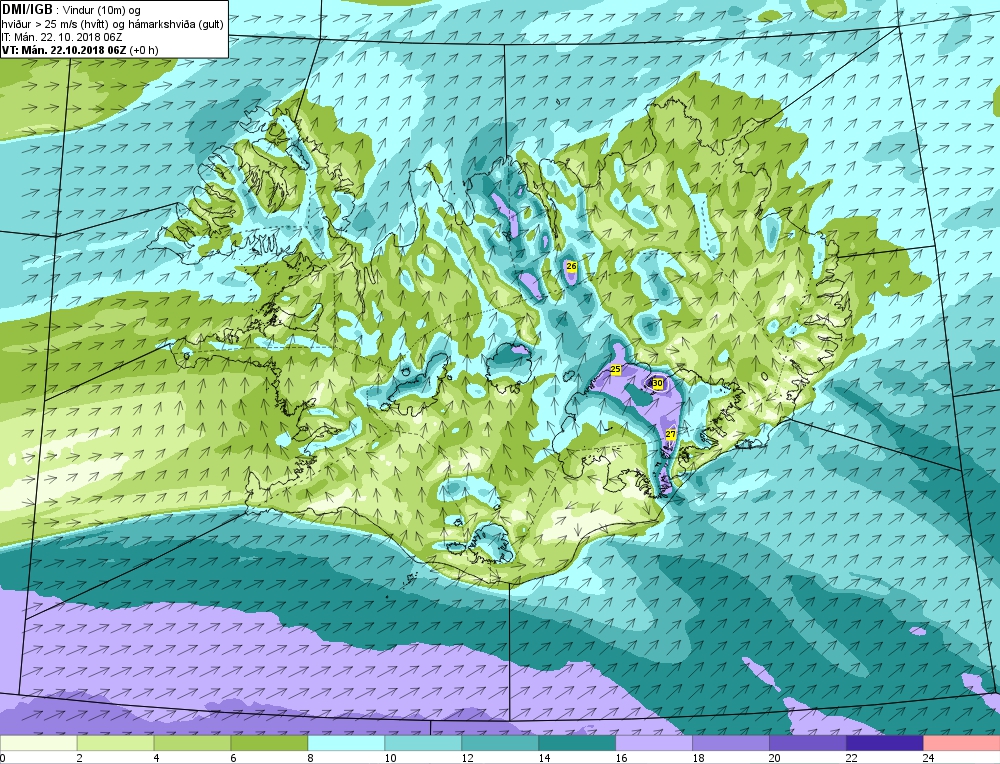Select the 14–16 m/s dark teal swatch
Screen dimensions: 1000x764
click(577, 744)
